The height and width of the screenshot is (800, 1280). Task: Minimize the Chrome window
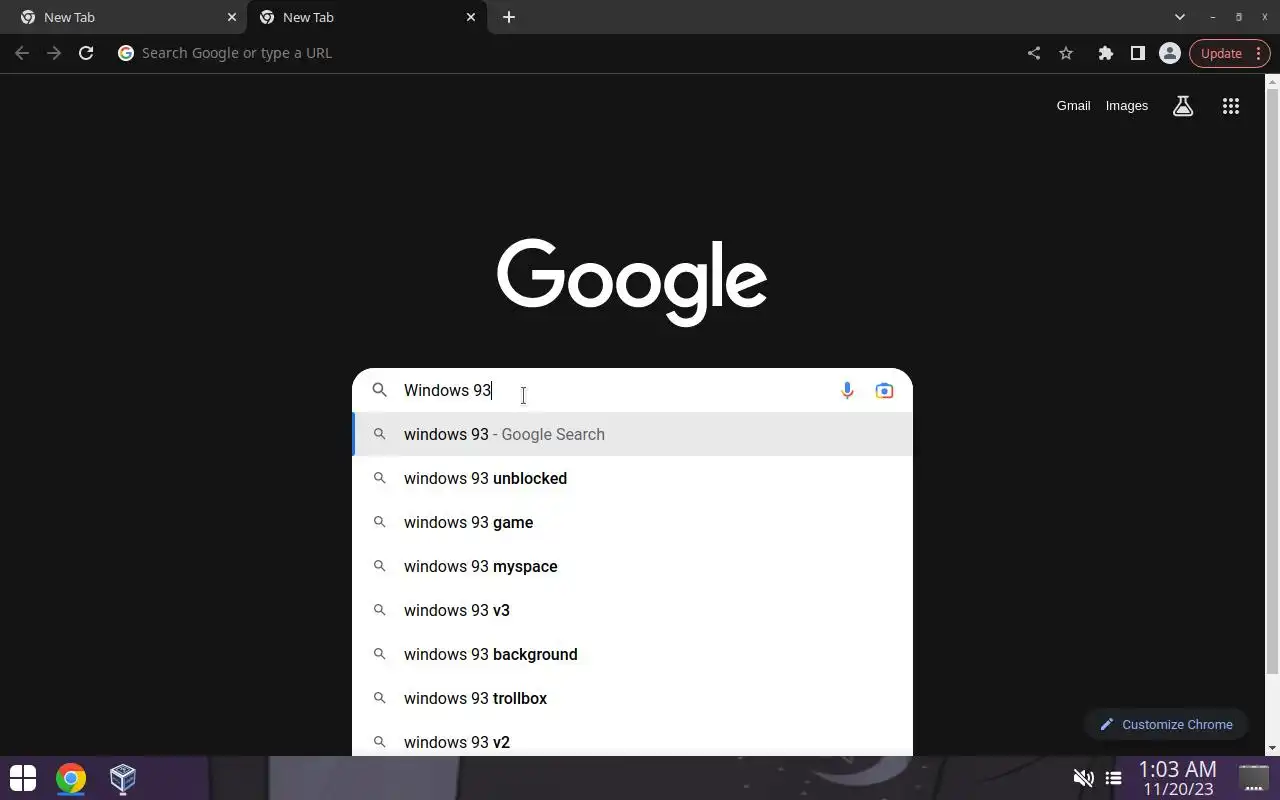(x=1212, y=17)
